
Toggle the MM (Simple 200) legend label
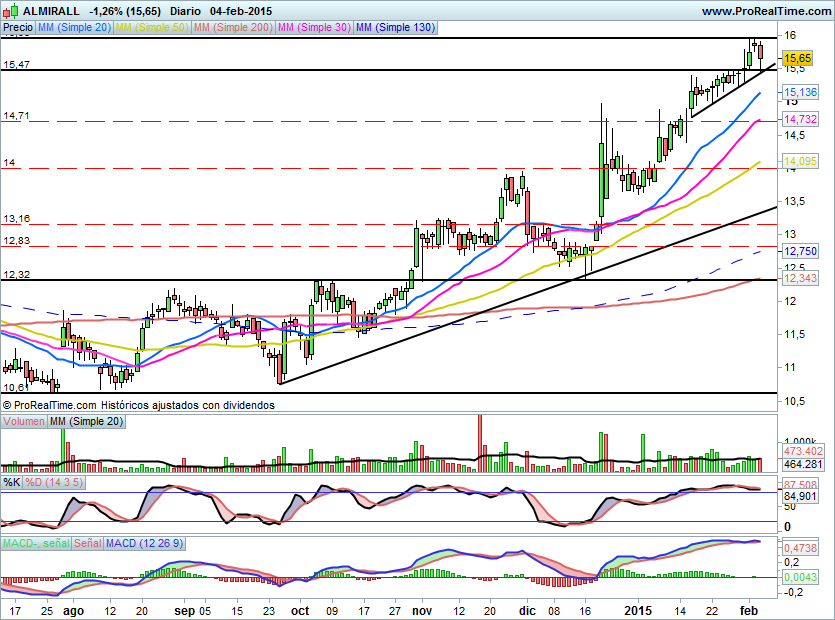coord(235,28)
